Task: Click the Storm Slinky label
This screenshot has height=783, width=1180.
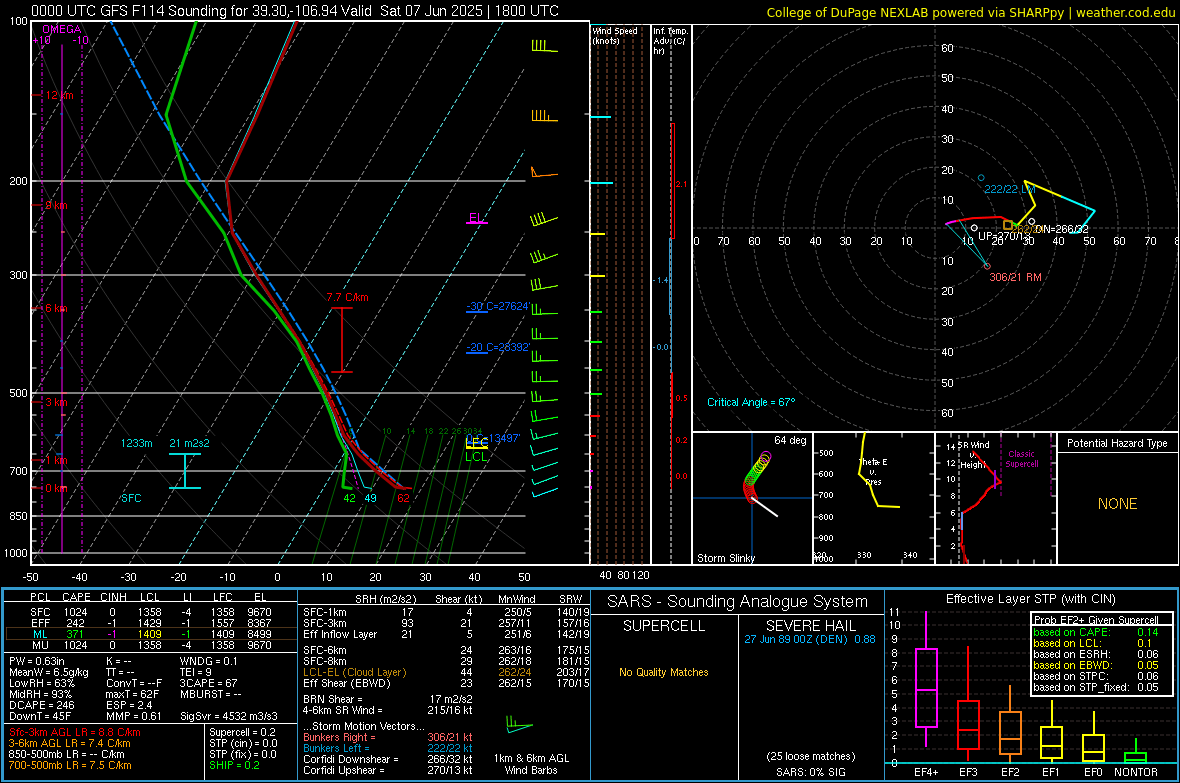Action: 726,558
